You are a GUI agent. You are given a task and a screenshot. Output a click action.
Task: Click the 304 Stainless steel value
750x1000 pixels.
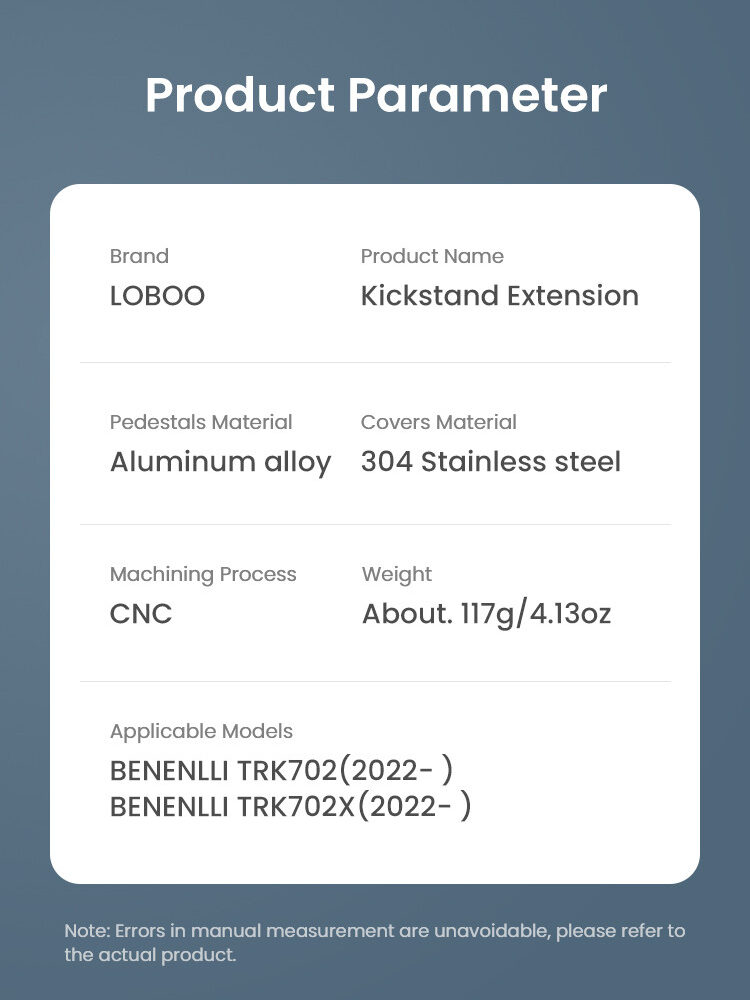(490, 462)
